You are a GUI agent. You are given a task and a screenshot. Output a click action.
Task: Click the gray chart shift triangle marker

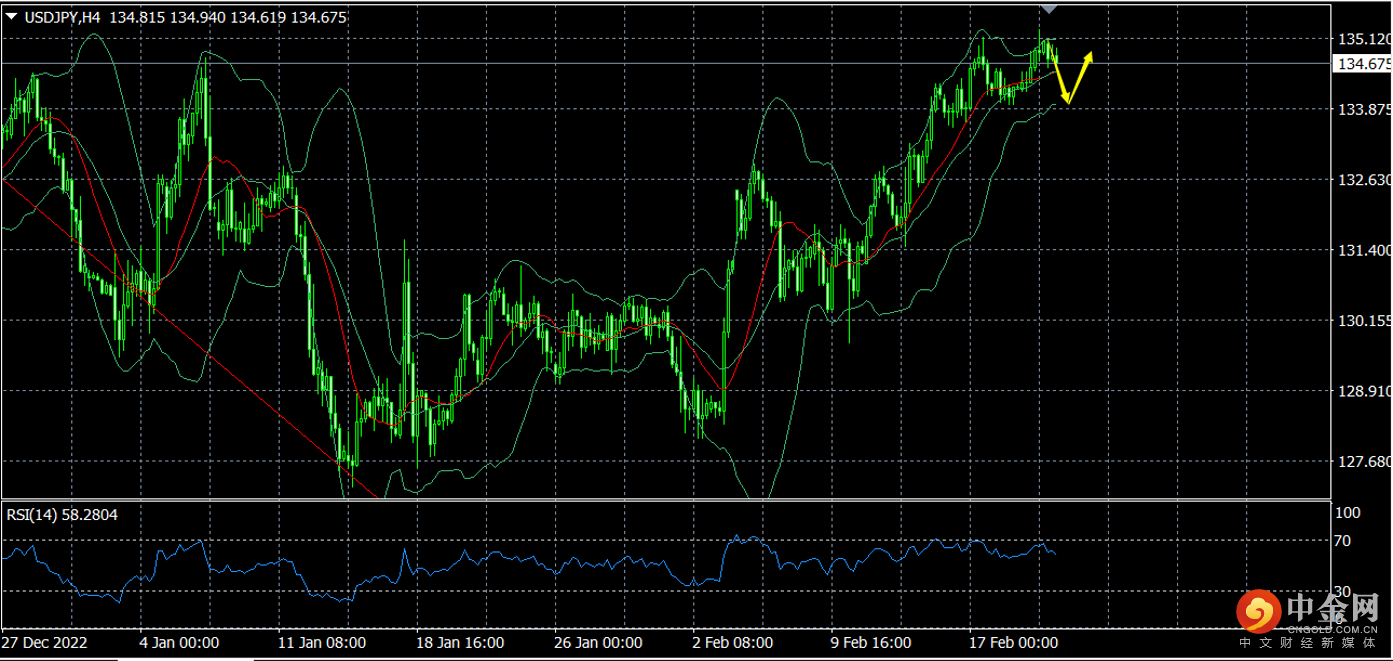pyautogui.click(x=1048, y=8)
